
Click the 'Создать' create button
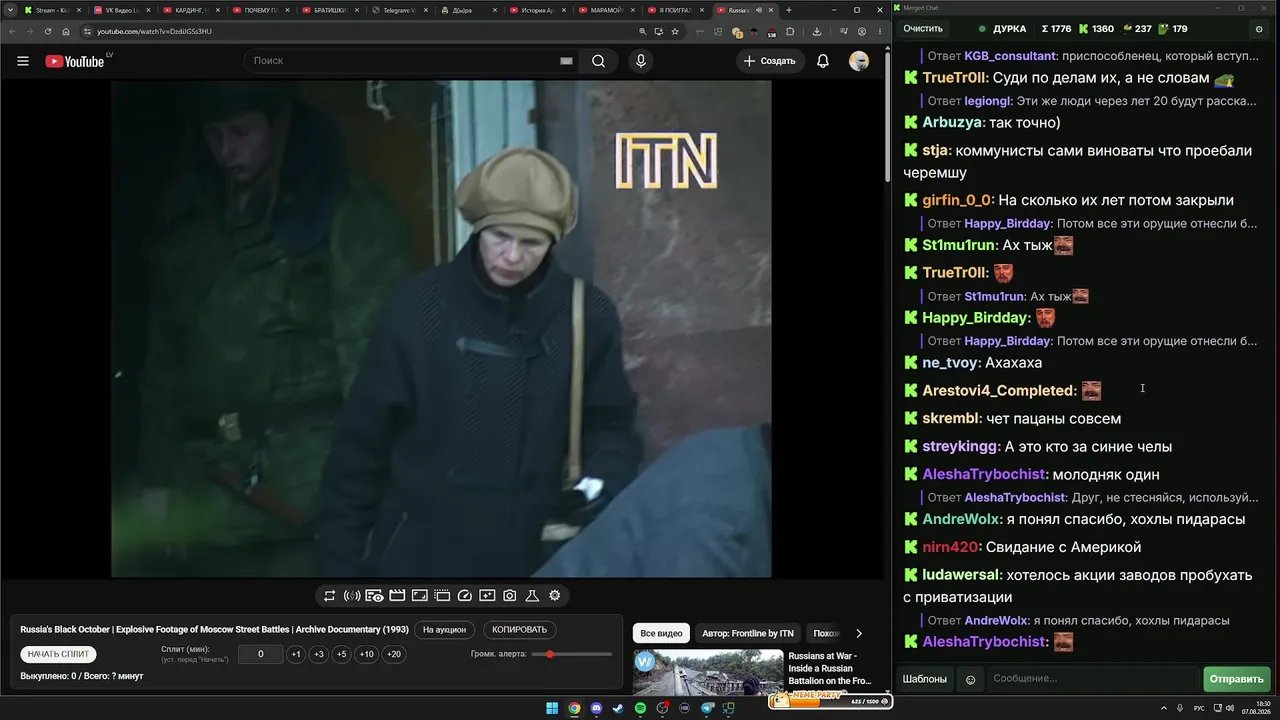pyautogui.click(x=770, y=61)
